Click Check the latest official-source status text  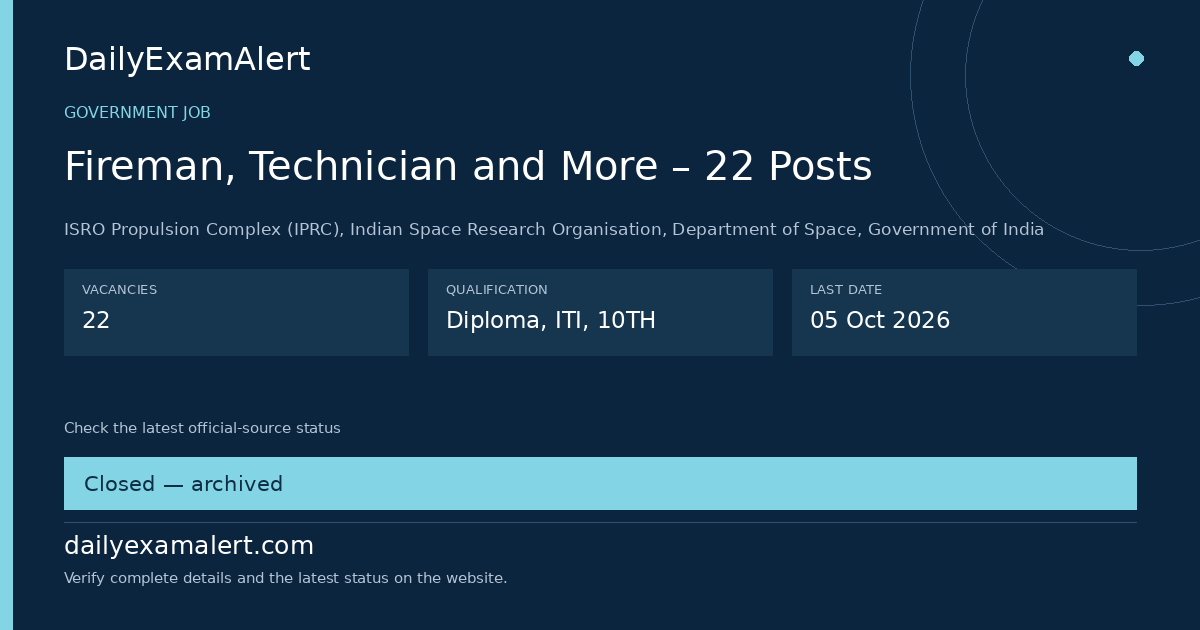pyautogui.click(x=202, y=428)
